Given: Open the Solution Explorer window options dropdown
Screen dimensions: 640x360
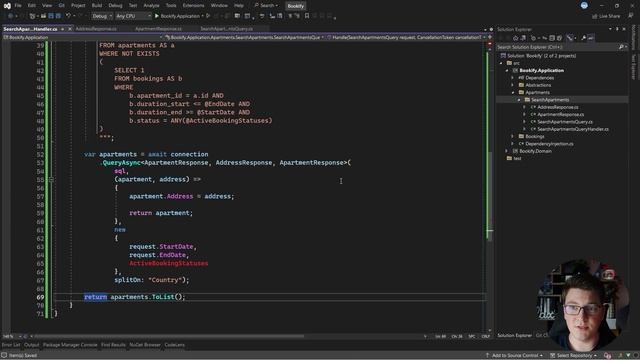Looking at the screenshot, I should [610, 29].
